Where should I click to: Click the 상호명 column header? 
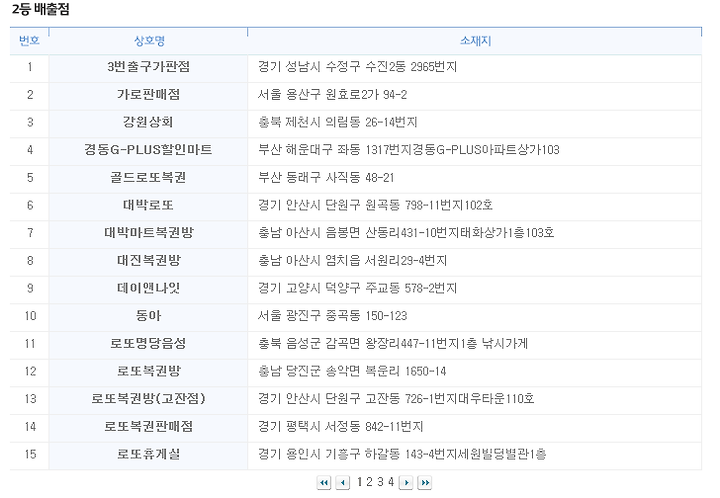pos(149,41)
